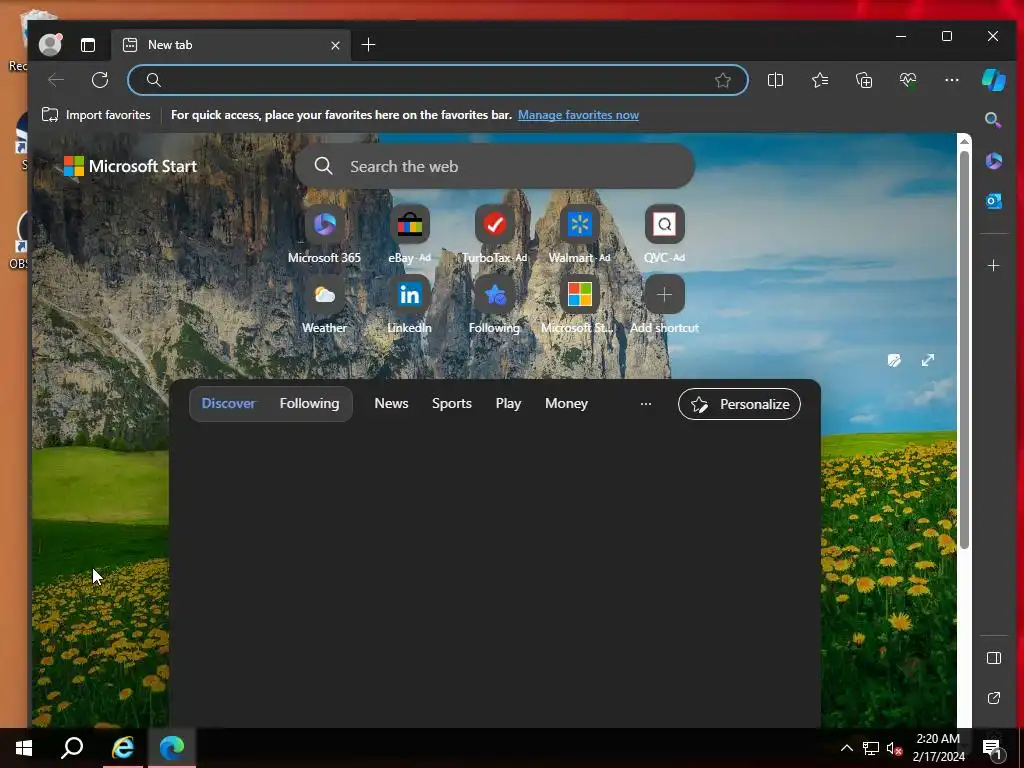Open the TurboTax shortcut tile
The image size is (1024, 768).
[494, 234]
